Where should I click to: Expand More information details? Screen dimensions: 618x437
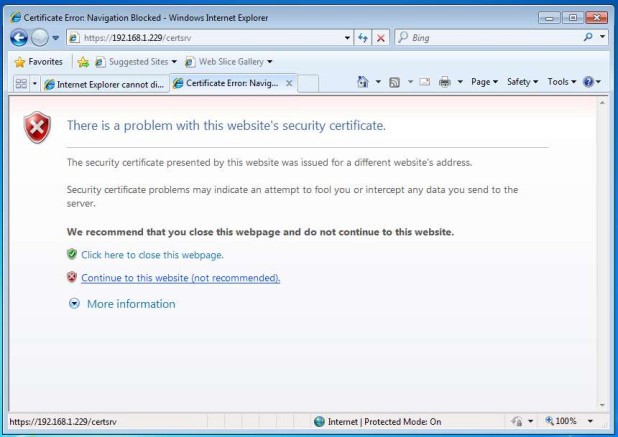tap(131, 304)
